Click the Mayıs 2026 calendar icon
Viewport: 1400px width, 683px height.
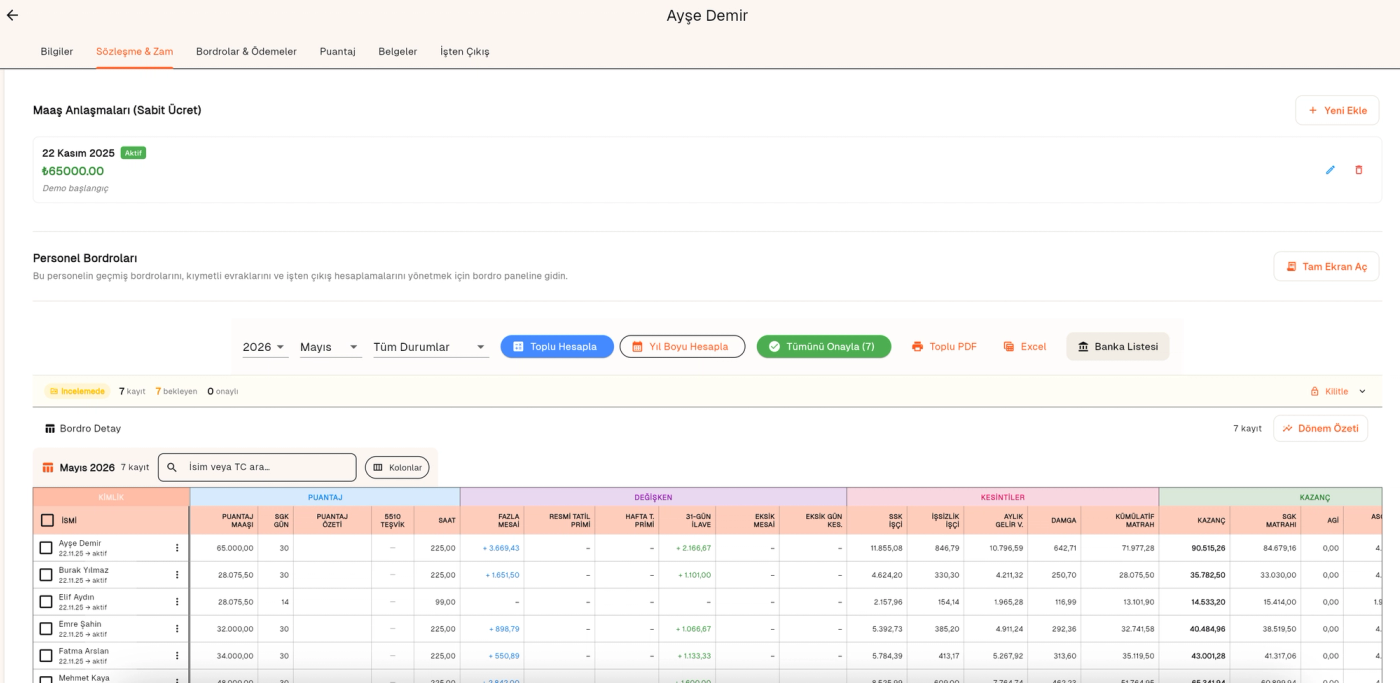coord(47,467)
